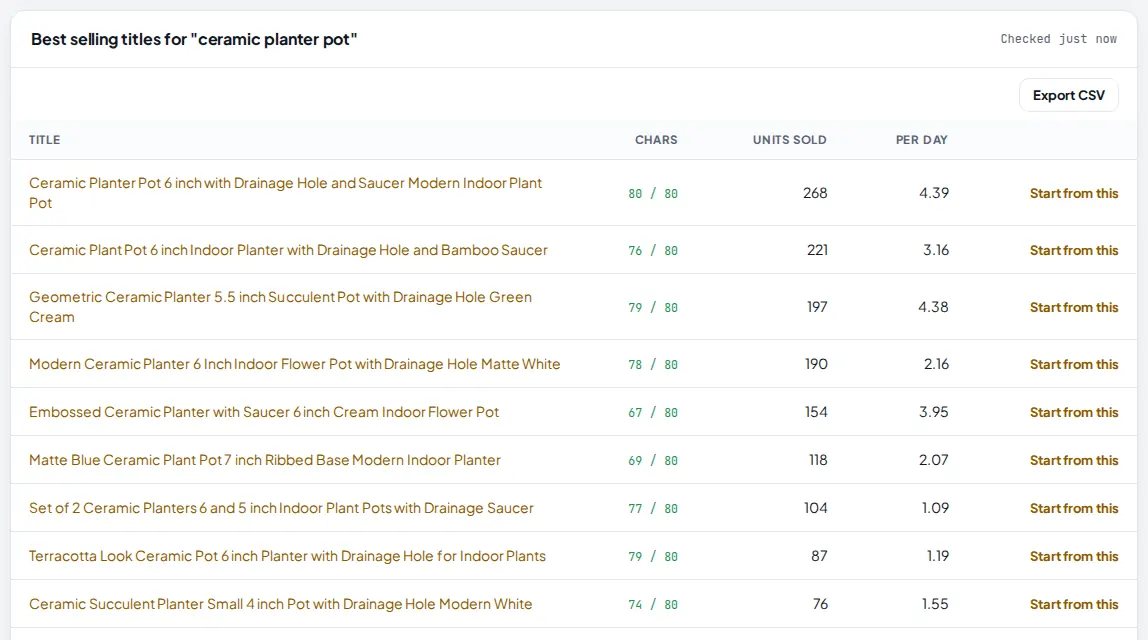Select per day value 4.39
Image resolution: width=1148 pixels, height=640 pixels.
(933, 193)
